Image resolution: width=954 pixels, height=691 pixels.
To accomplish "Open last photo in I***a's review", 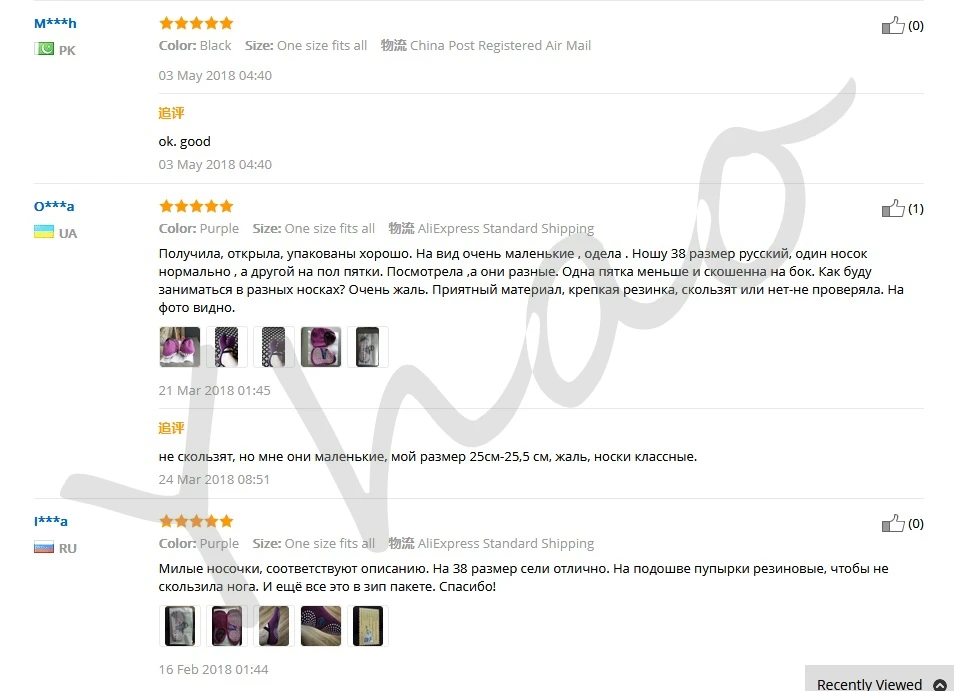I will (367, 625).
